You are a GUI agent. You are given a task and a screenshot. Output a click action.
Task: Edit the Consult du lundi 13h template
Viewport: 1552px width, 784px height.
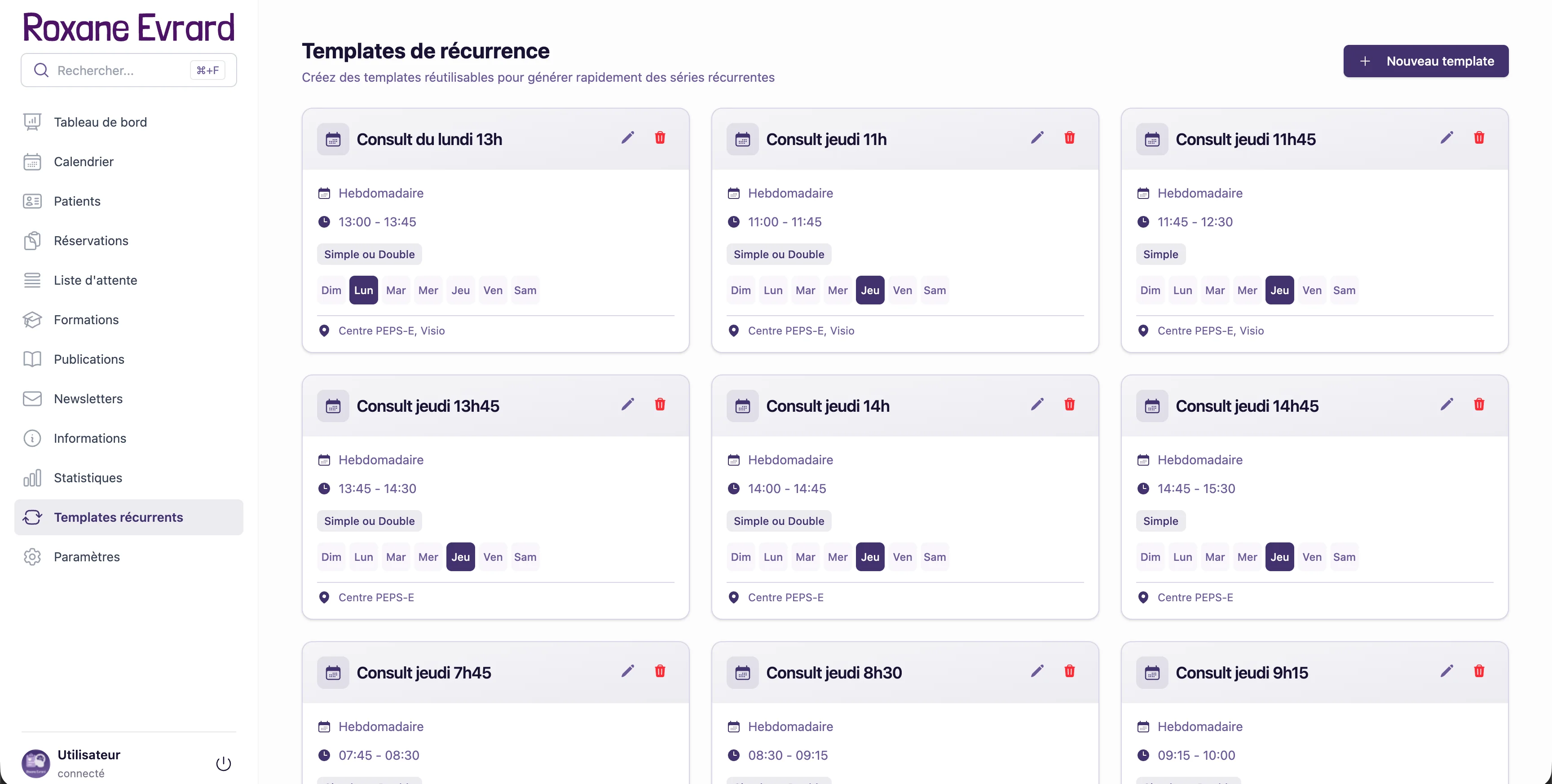click(x=627, y=138)
